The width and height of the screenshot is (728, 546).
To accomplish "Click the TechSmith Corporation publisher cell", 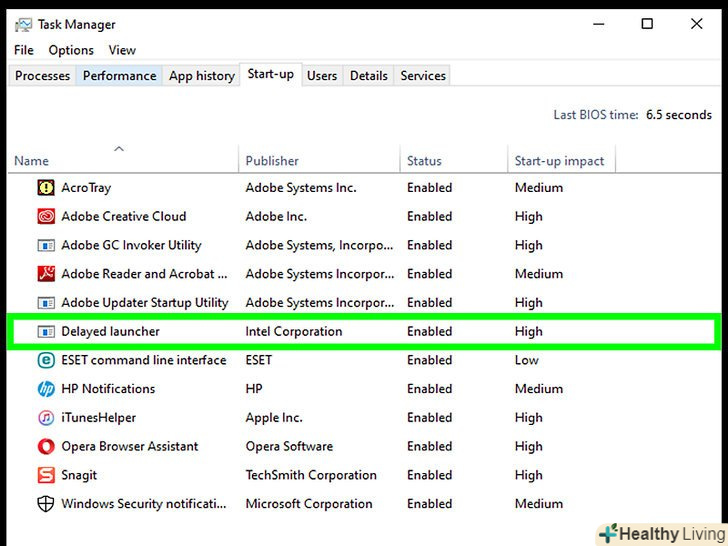I will coord(311,475).
